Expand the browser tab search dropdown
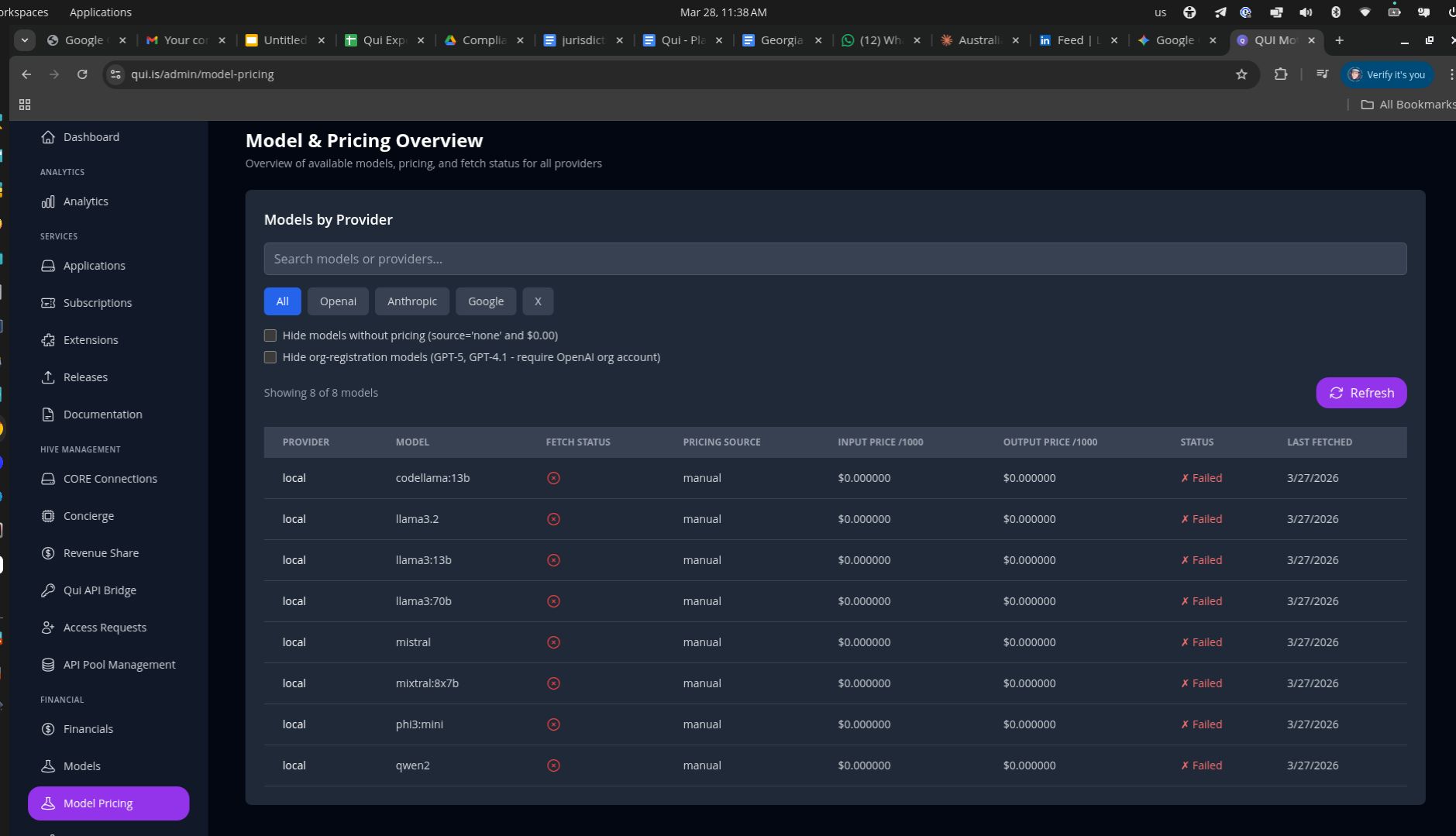Viewport: 1456px width, 836px height. tap(25, 40)
